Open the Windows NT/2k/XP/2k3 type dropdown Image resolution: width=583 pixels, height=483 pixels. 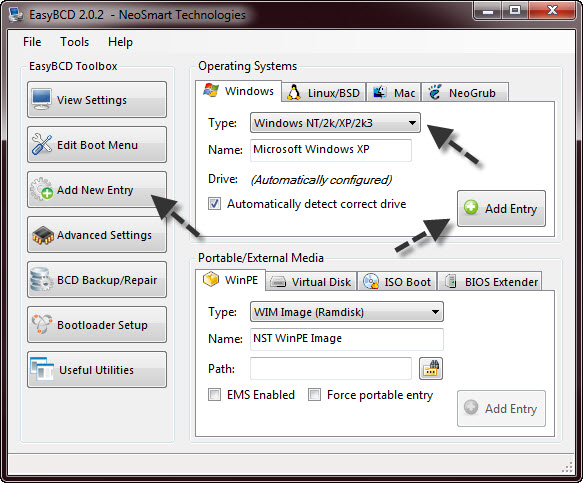tap(335, 123)
